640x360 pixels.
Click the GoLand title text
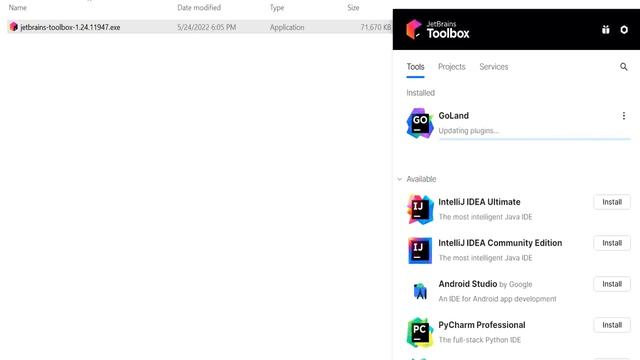pos(453,116)
